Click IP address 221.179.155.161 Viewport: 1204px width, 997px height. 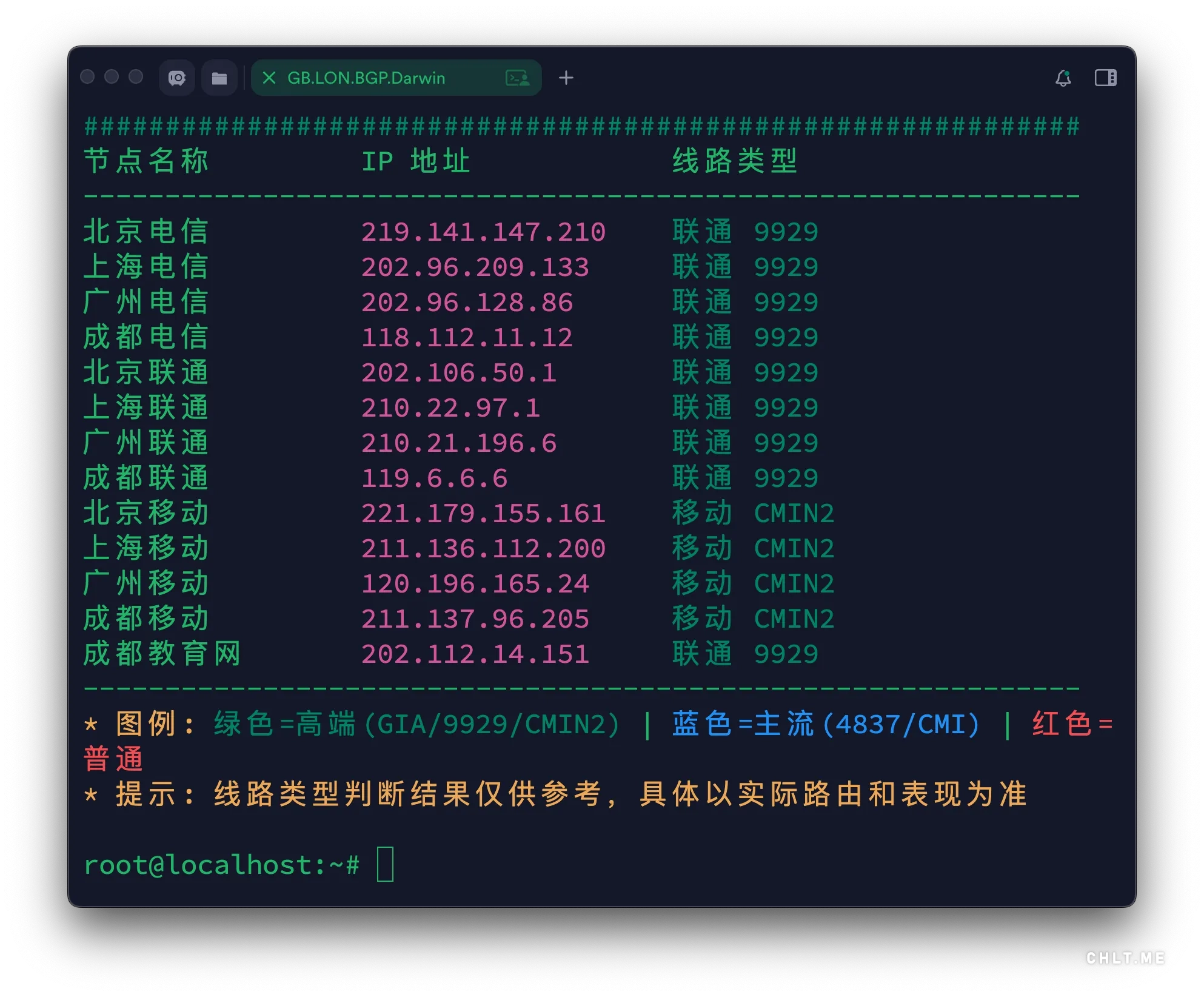(x=483, y=514)
